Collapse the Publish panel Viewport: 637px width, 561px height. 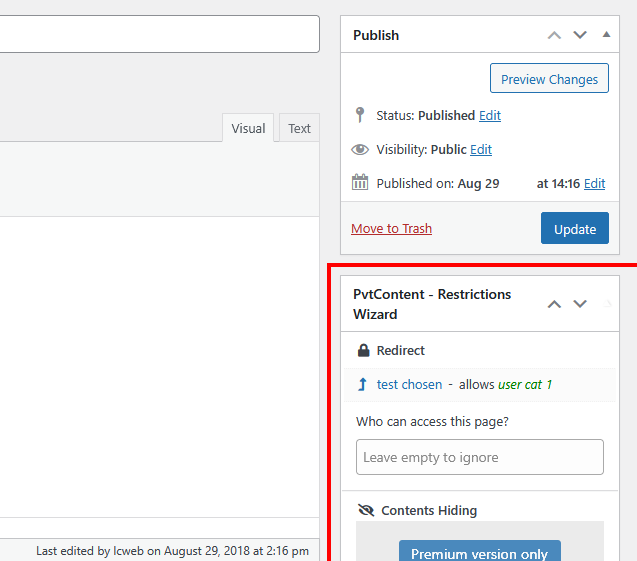606,35
